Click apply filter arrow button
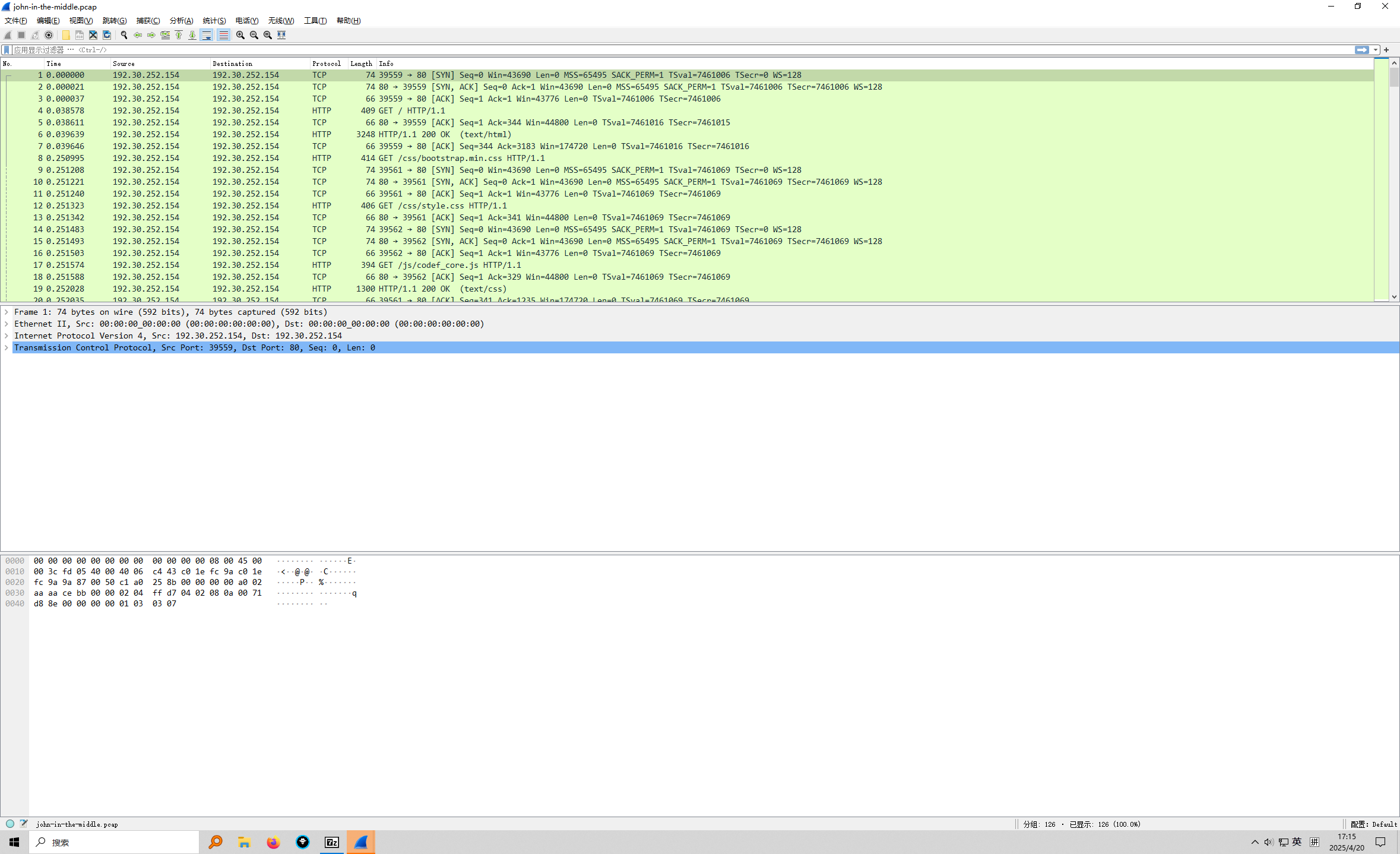 coord(1361,50)
